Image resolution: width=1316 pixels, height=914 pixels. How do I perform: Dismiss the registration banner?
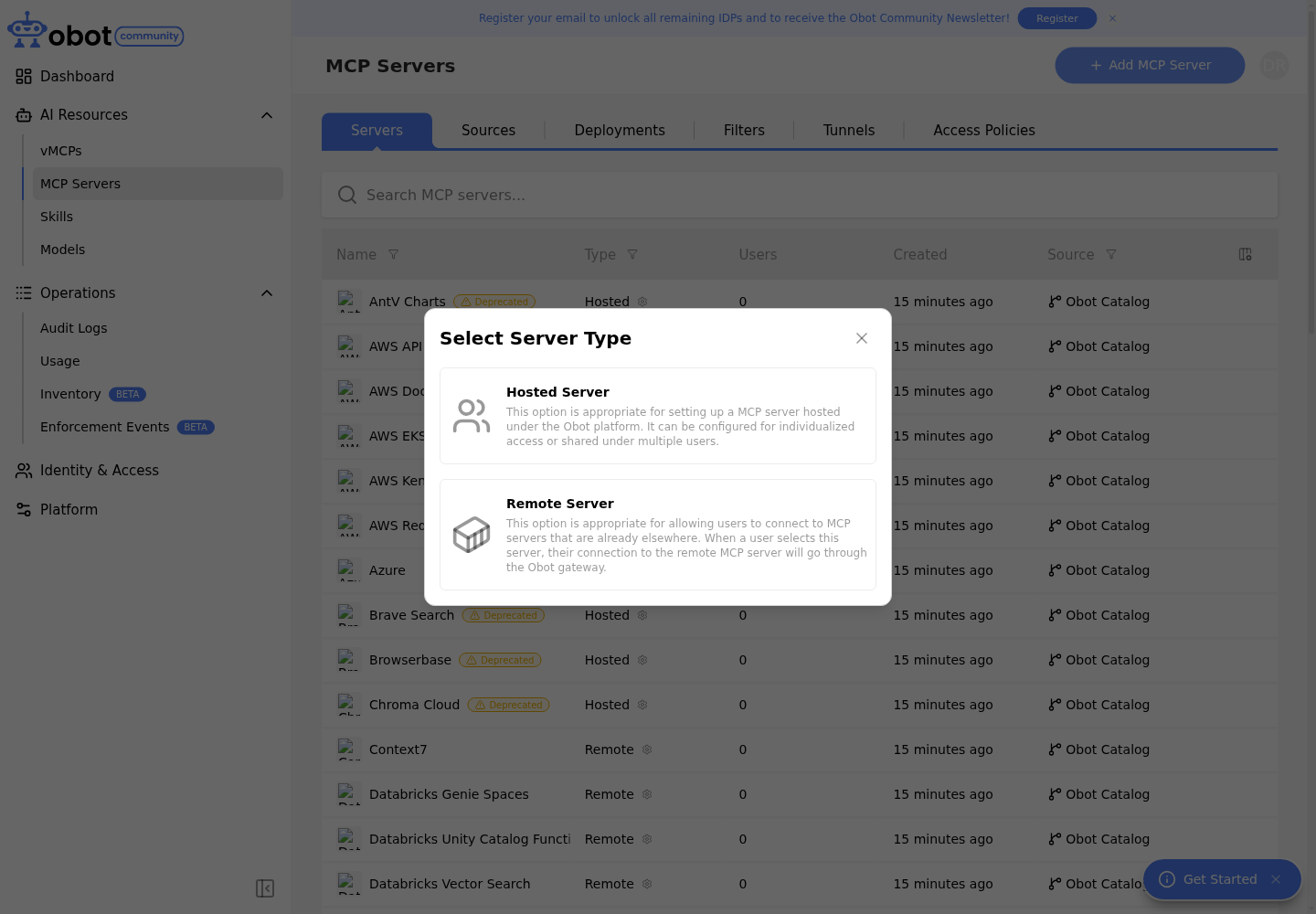[x=1112, y=18]
